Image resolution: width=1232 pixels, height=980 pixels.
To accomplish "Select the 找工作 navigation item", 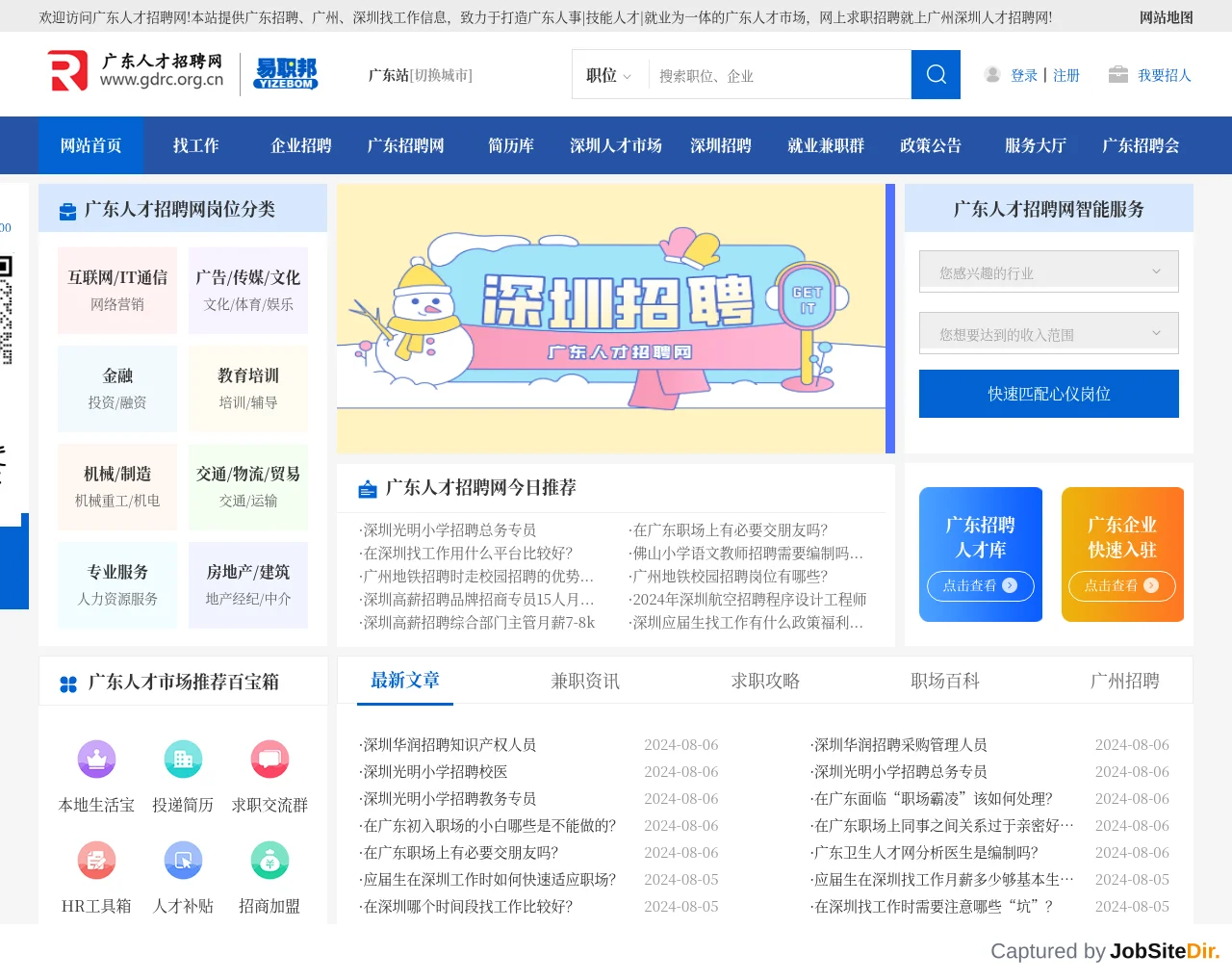I will click(196, 145).
